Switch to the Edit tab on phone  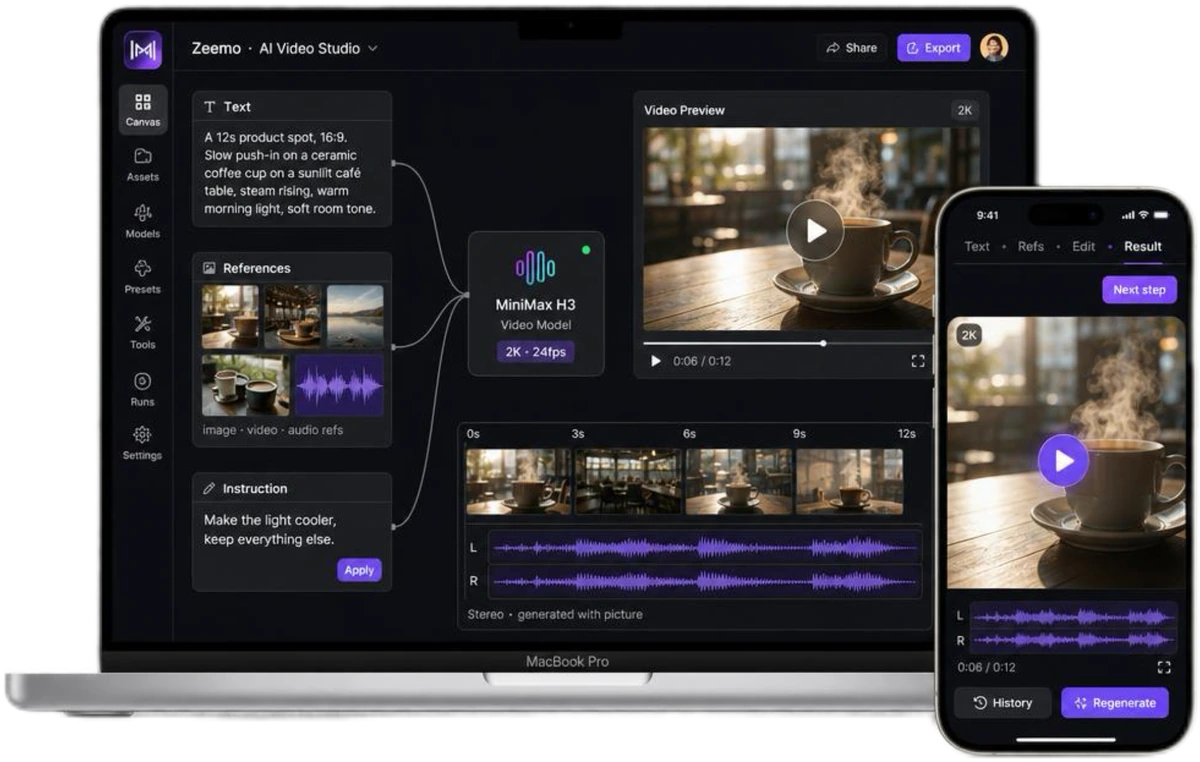(1084, 246)
